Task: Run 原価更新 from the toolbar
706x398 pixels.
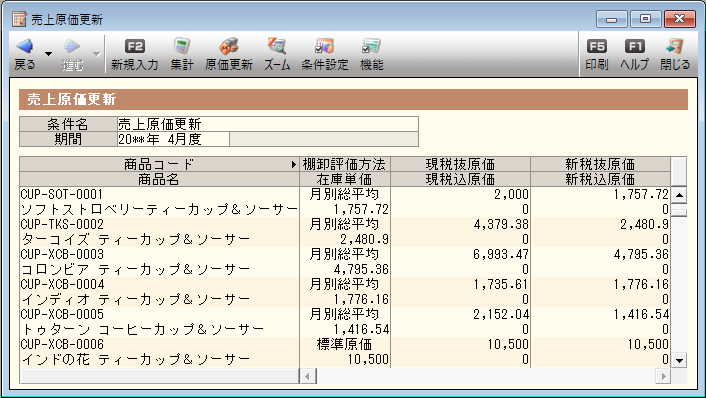Action: [229, 46]
